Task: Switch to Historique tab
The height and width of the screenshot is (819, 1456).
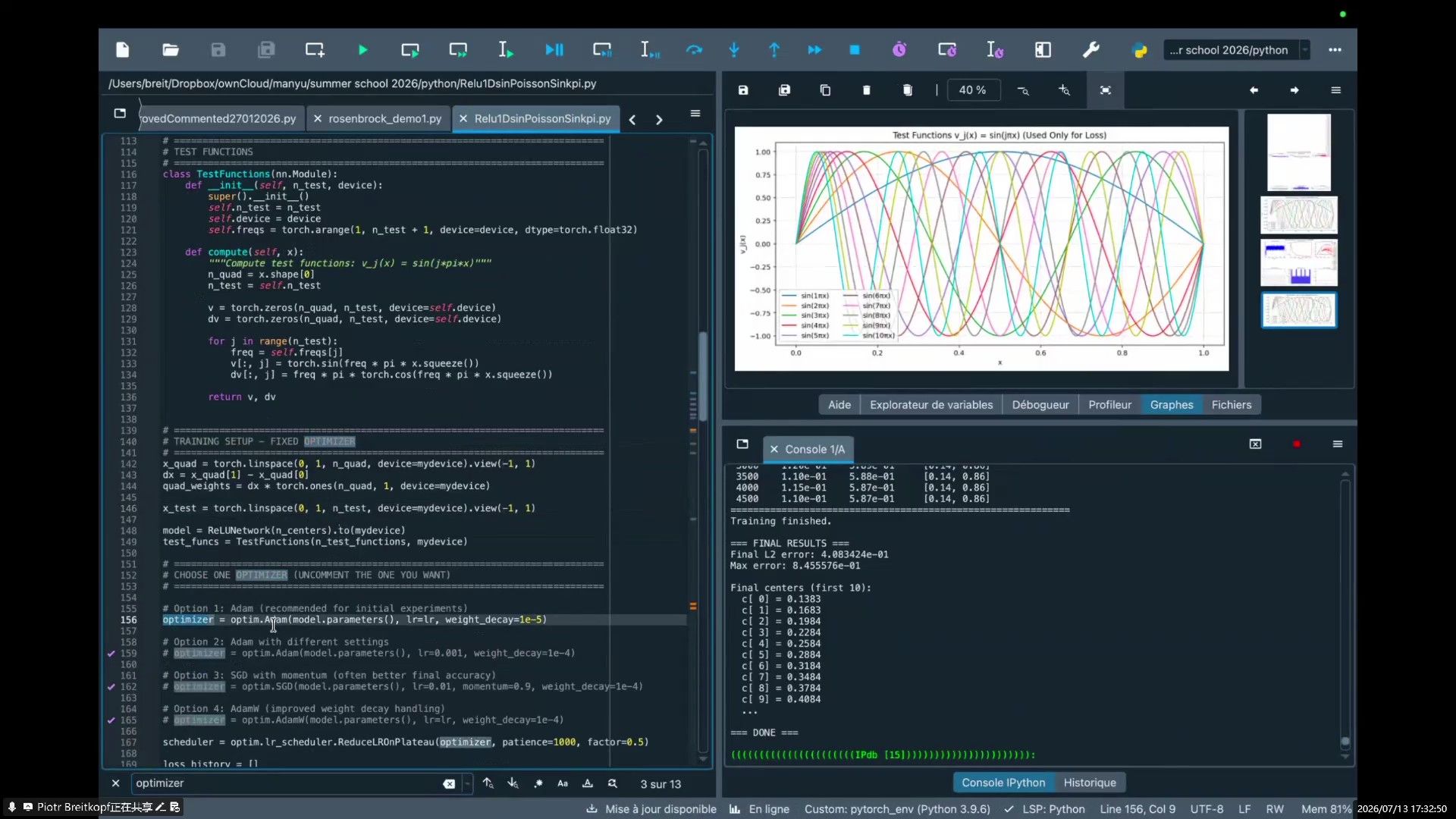Action: coord(1090,783)
